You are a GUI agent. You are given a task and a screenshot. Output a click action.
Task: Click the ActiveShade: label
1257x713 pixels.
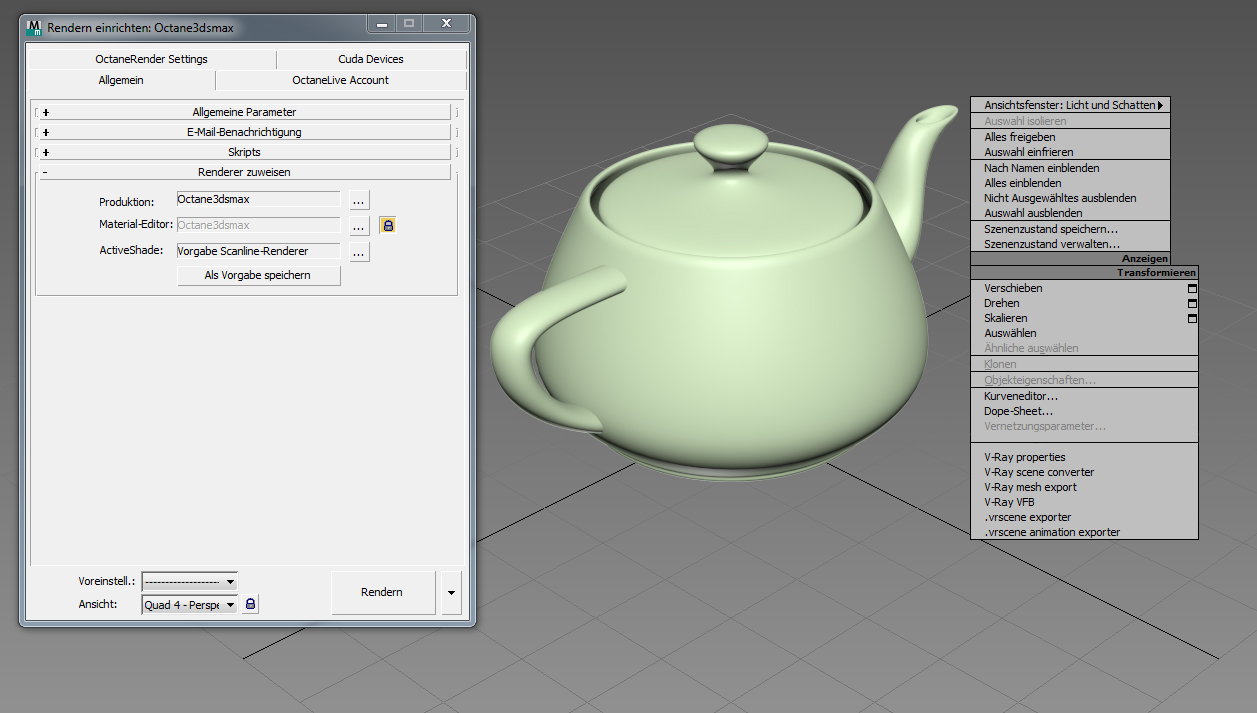click(x=131, y=250)
